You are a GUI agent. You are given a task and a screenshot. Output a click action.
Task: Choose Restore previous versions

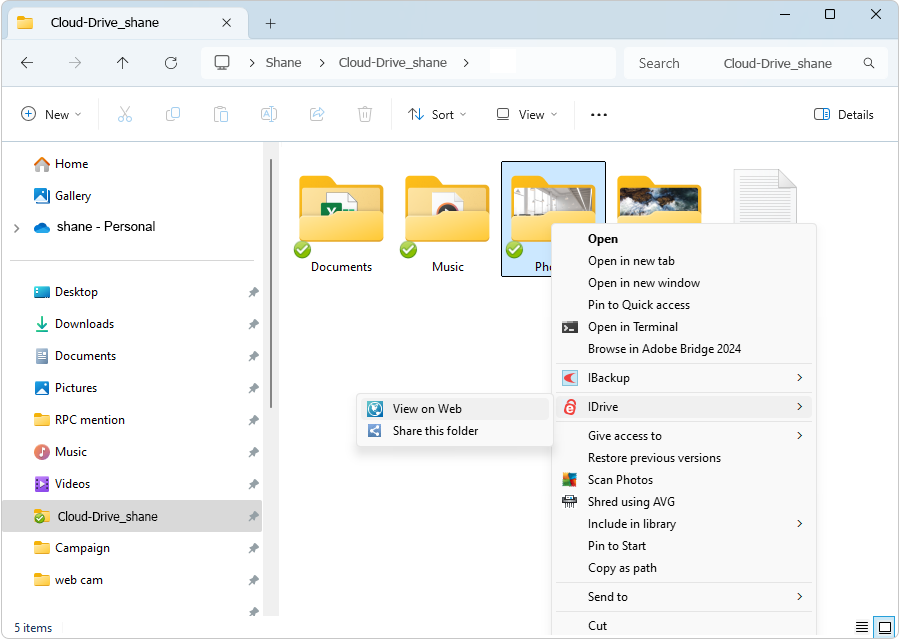[654, 458]
